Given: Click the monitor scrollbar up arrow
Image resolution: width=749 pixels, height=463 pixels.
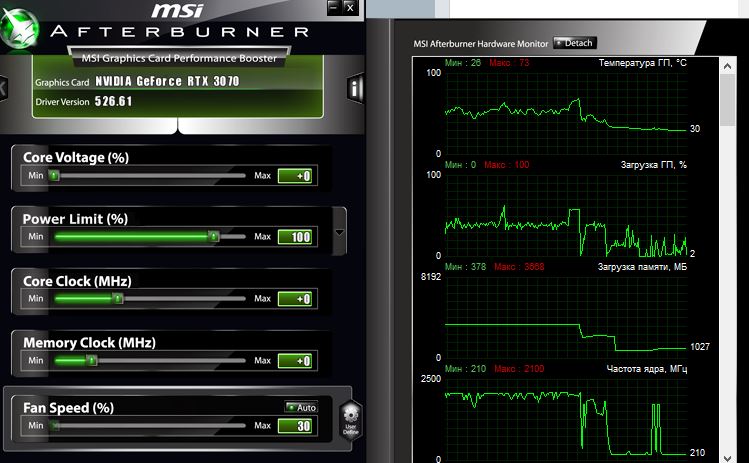Looking at the screenshot, I should (728, 66).
